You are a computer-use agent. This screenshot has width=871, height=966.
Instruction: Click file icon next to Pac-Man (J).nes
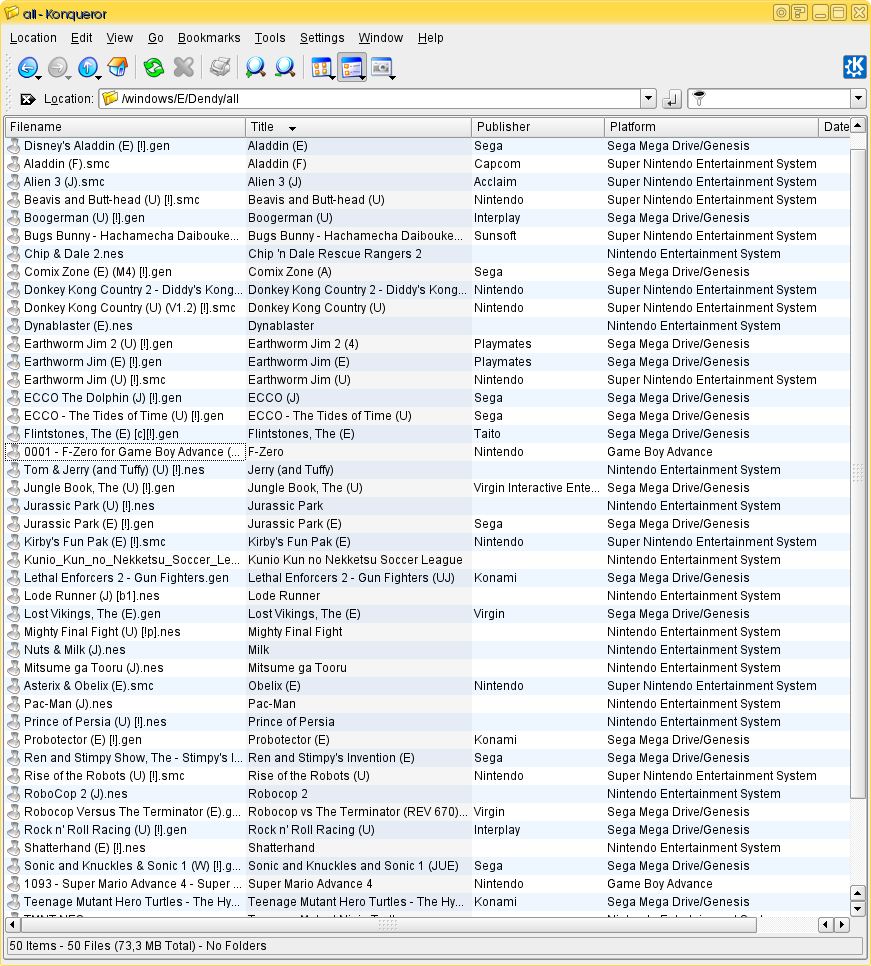coord(14,704)
